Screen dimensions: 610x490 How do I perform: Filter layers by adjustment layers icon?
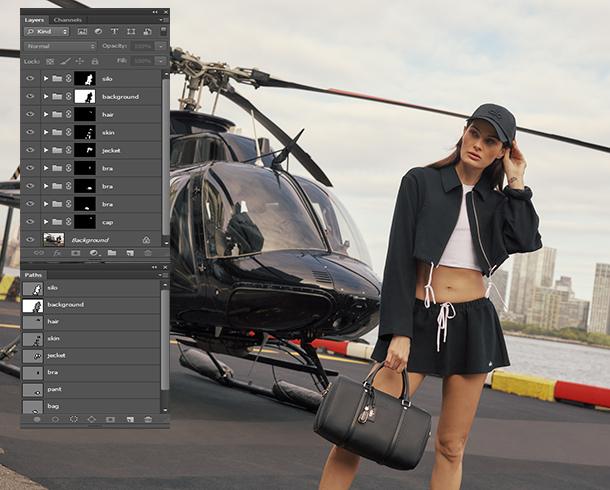[x=98, y=32]
